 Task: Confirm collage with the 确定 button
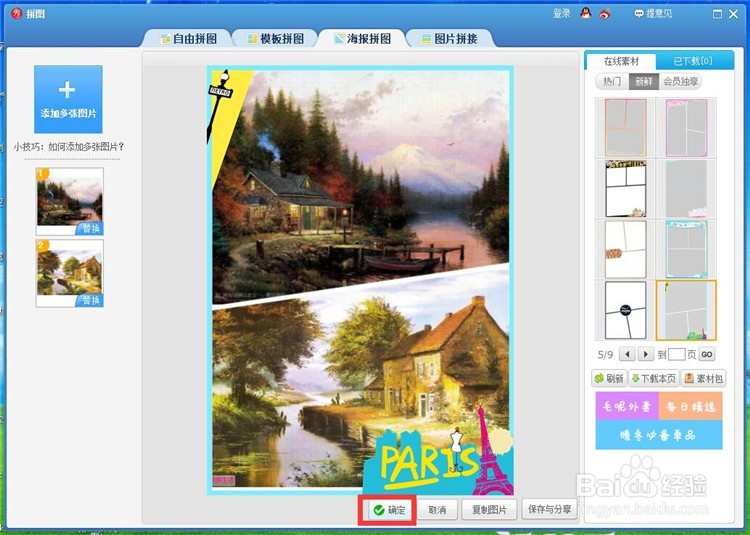tap(389, 510)
